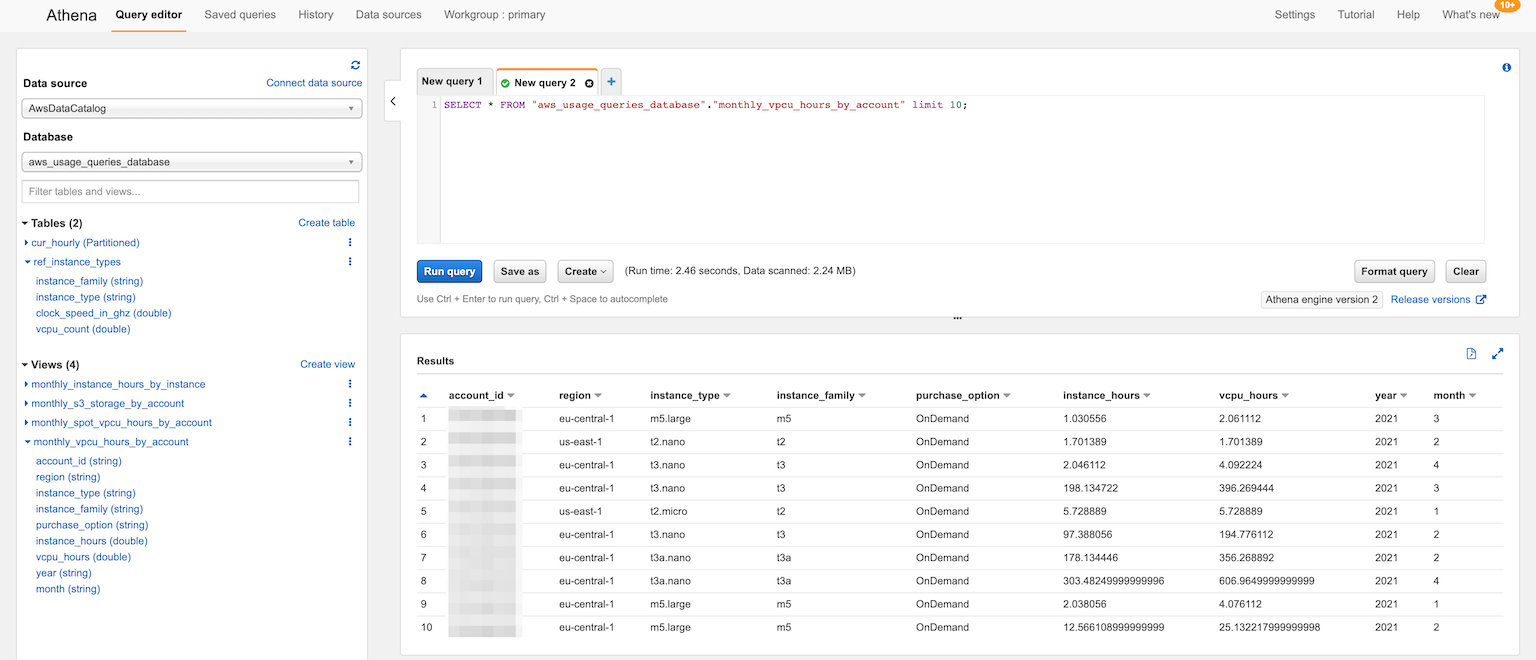Click Connect data source link
The height and width of the screenshot is (660, 1536).
coord(314,83)
